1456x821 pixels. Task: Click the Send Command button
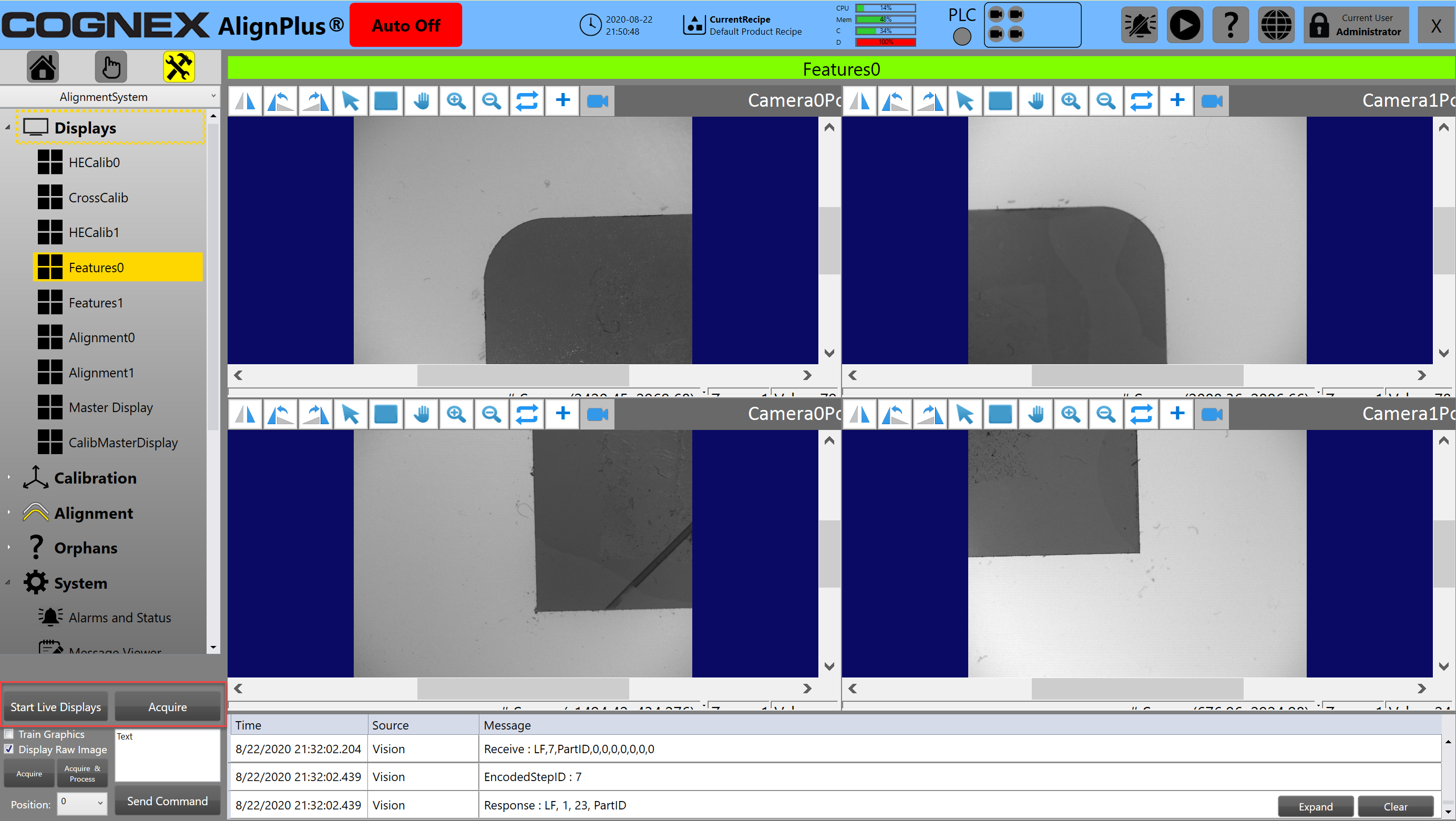pyautogui.click(x=167, y=801)
